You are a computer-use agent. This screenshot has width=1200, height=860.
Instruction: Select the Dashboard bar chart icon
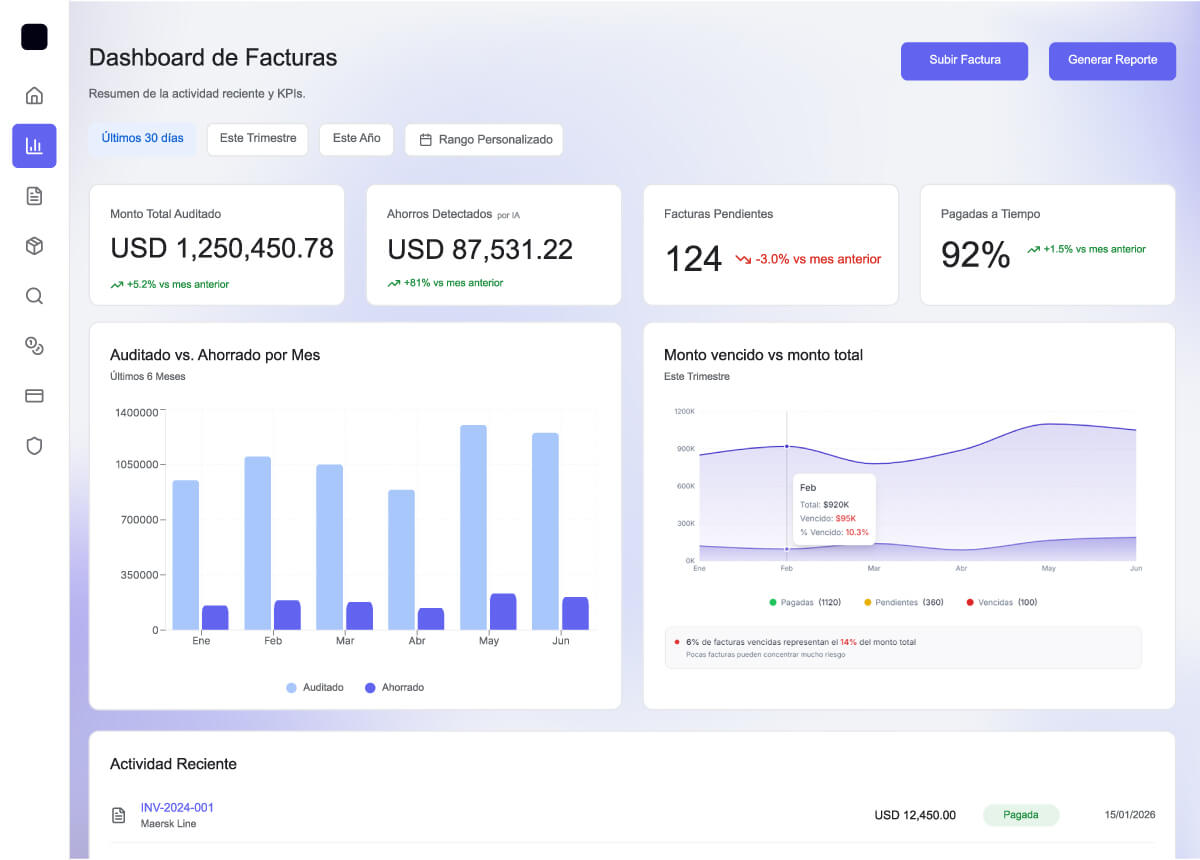tap(34, 145)
